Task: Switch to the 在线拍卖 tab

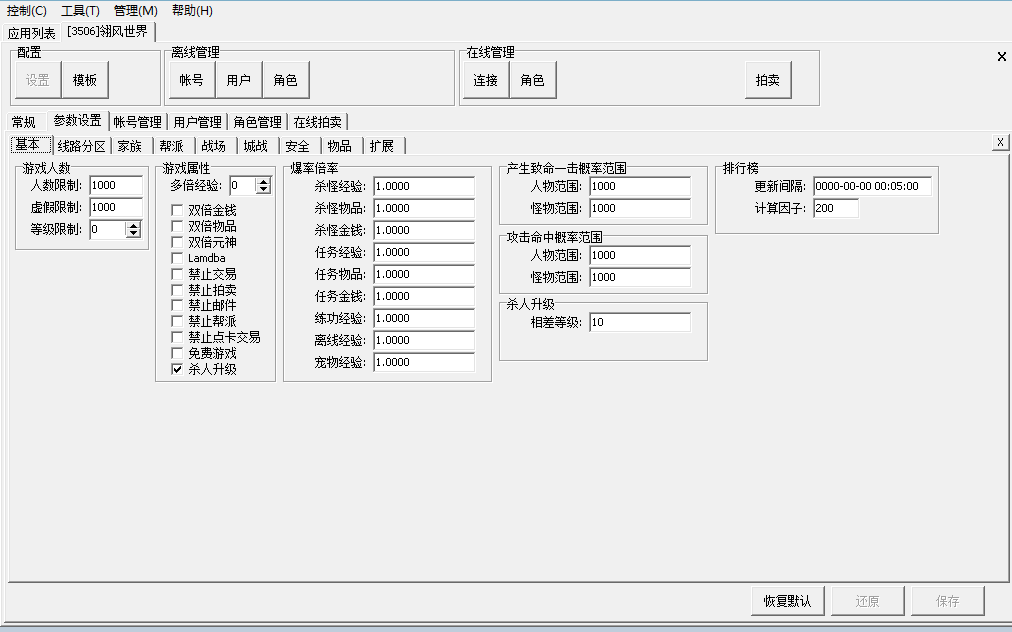Action: [x=318, y=122]
